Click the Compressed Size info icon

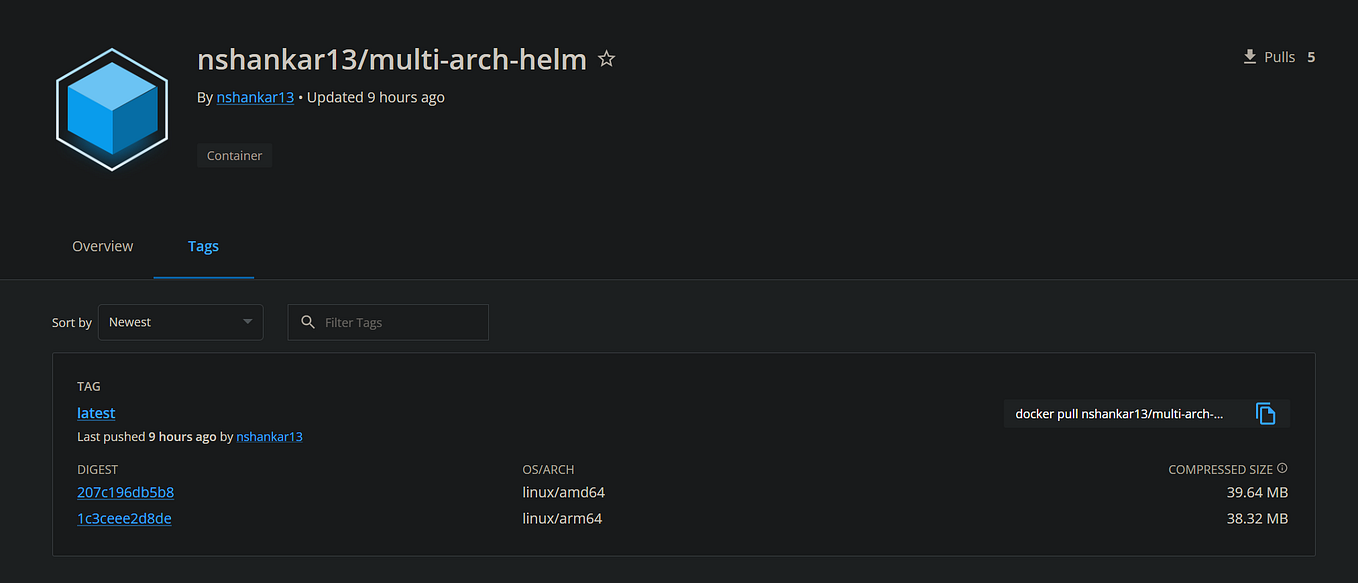click(1283, 468)
